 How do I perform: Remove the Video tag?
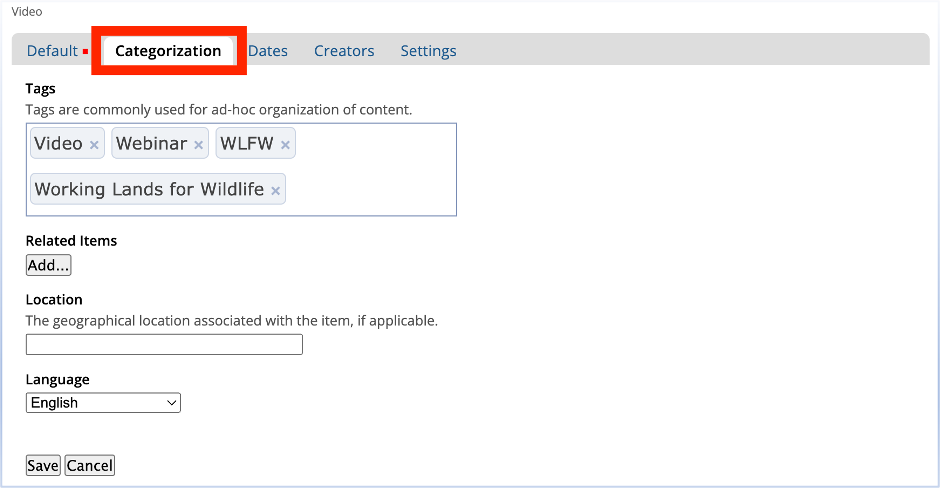tap(94, 145)
